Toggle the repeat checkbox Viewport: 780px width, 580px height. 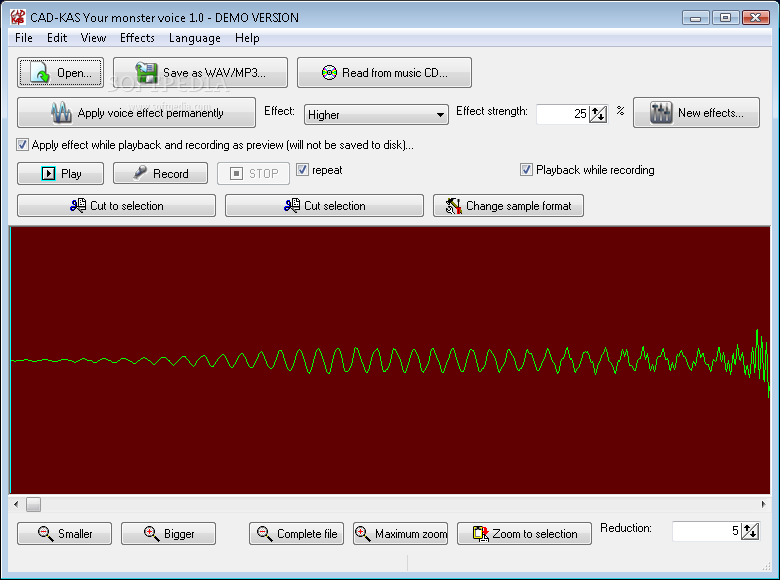coord(302,170)
